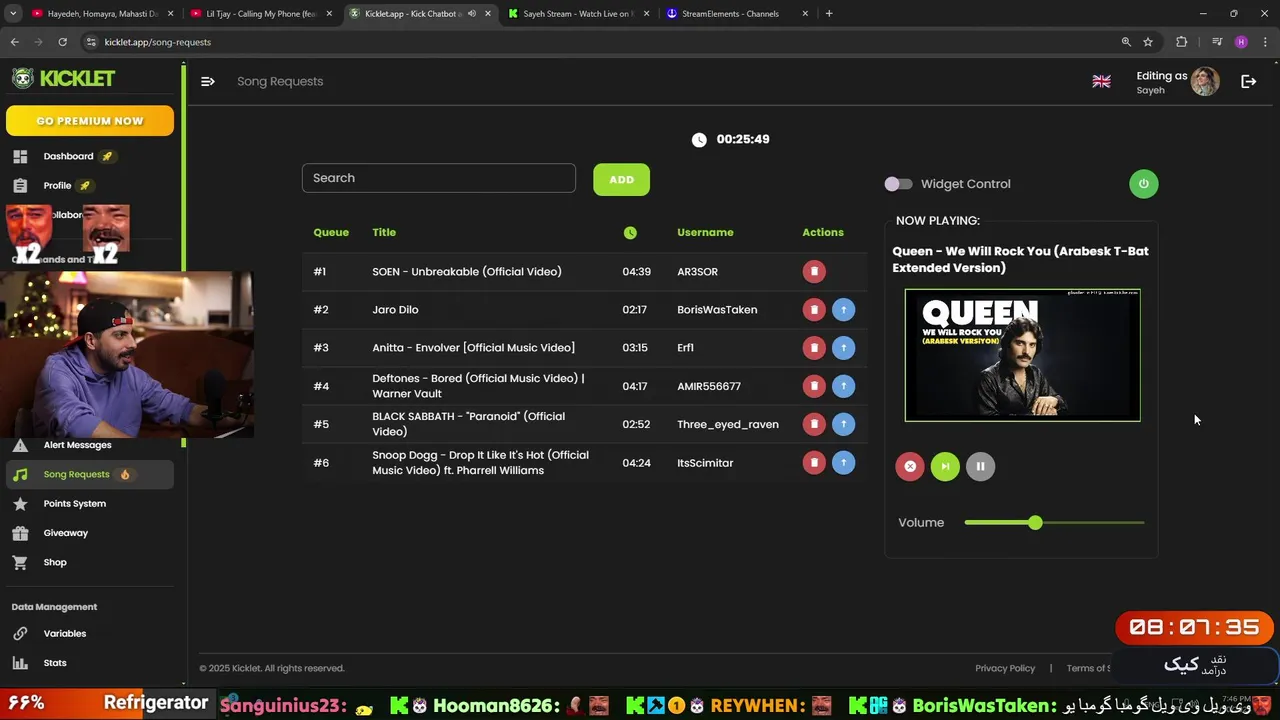Delete the SOEN - Unbreakable song request
The image size is (1280, 720).
click(x=814, y=271)
